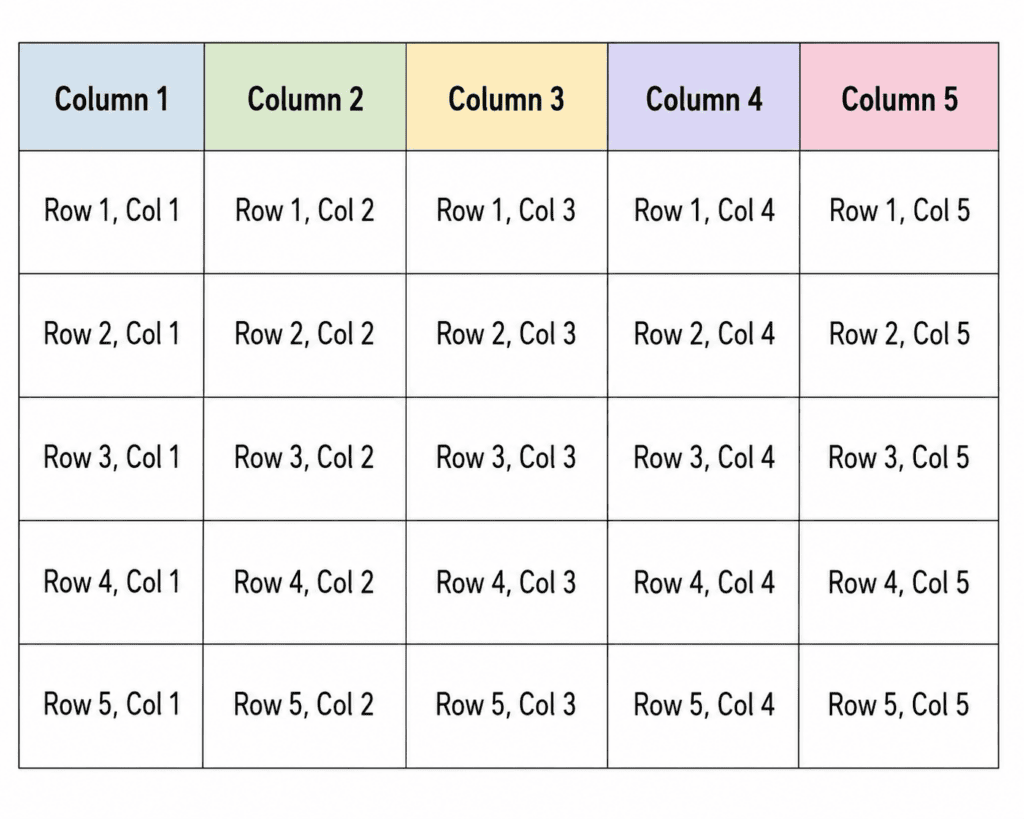This screenshot has width=1024, height=819.
Task: Click cell Row 3, Col 3
Action: coord(507,458)
